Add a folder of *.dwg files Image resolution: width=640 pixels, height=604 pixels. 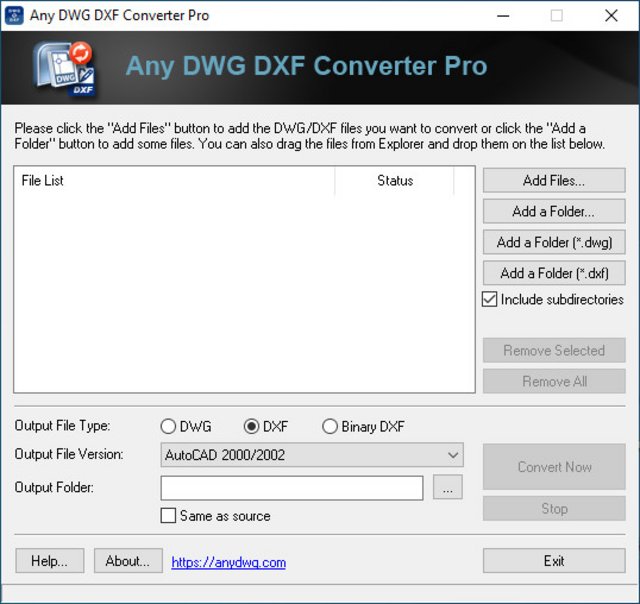click(x=554, y=242)
